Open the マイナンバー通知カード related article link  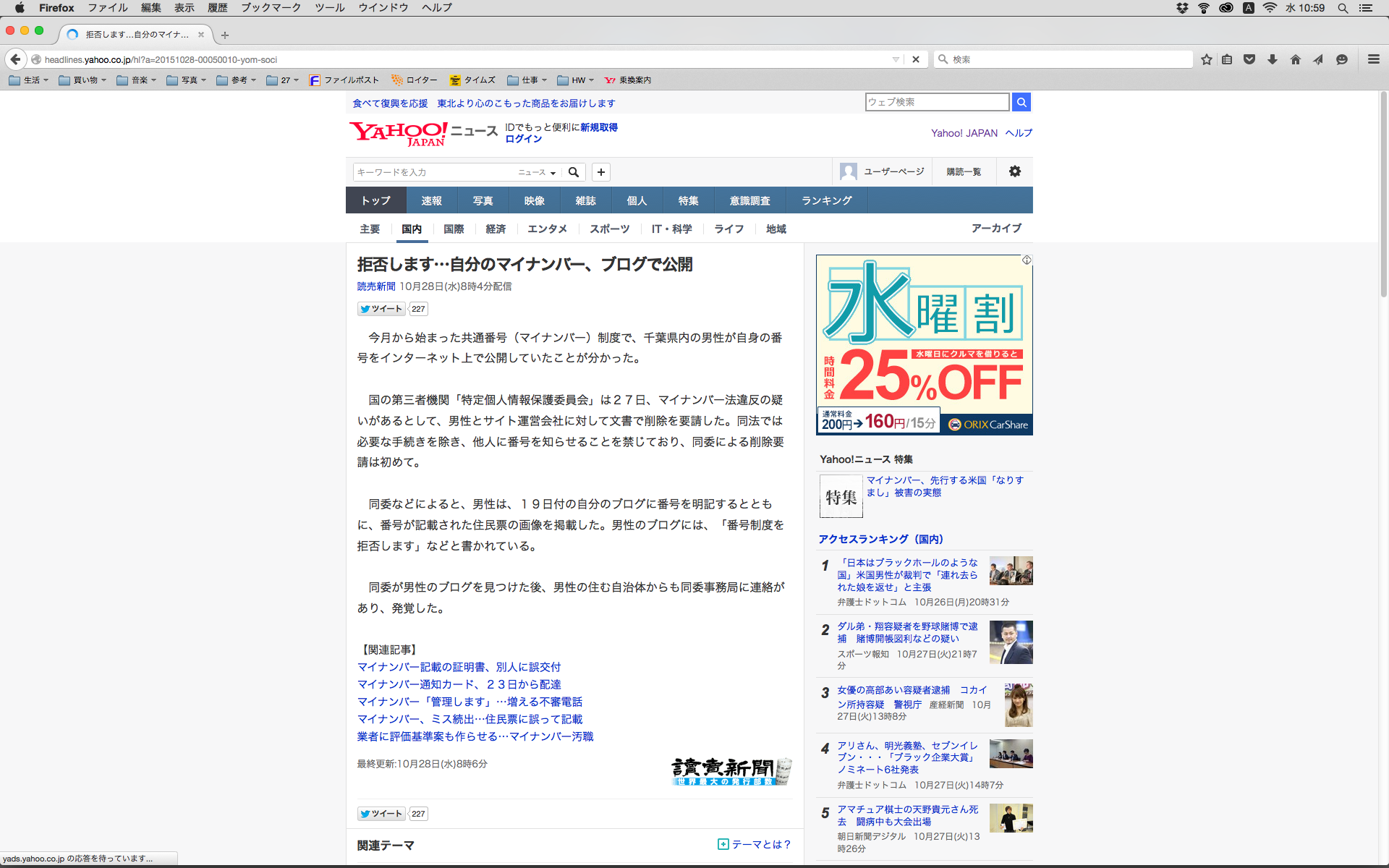coord(459,684)
